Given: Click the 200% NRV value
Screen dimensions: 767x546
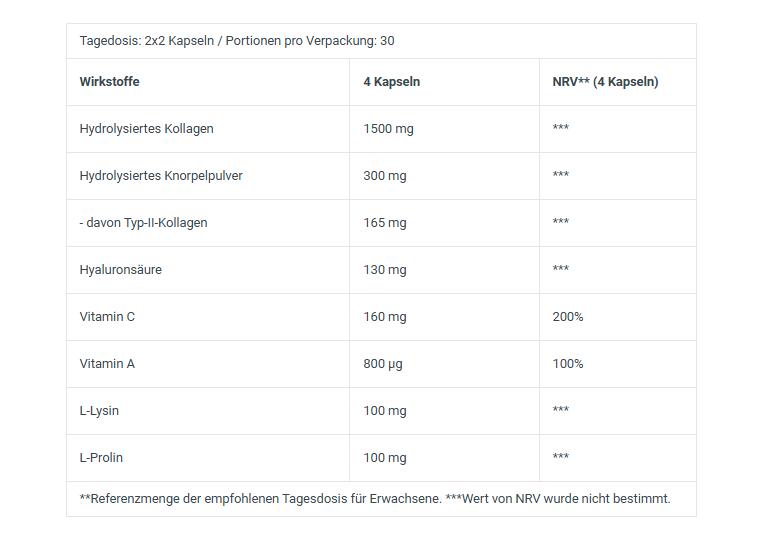Looking at the screenshot, I should point(568,317).
